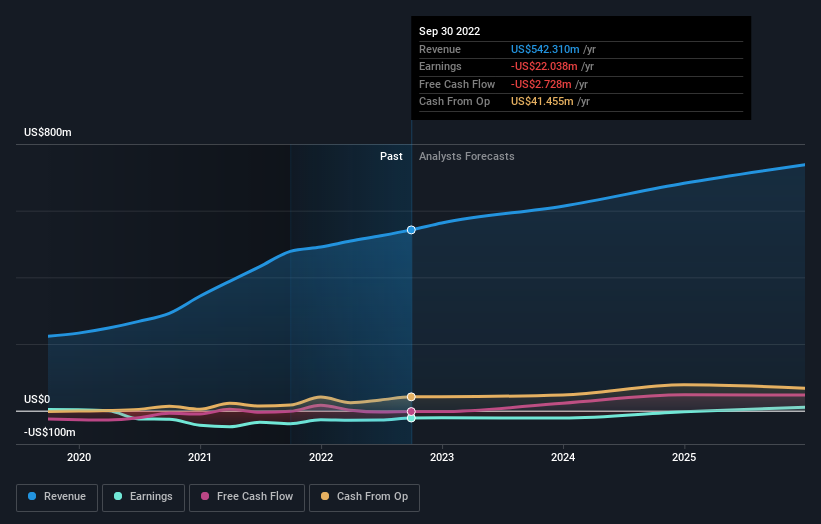Click the -US$2.728m free cash flow value
This screenshot has width=821, height=524.
click(541, 84)
